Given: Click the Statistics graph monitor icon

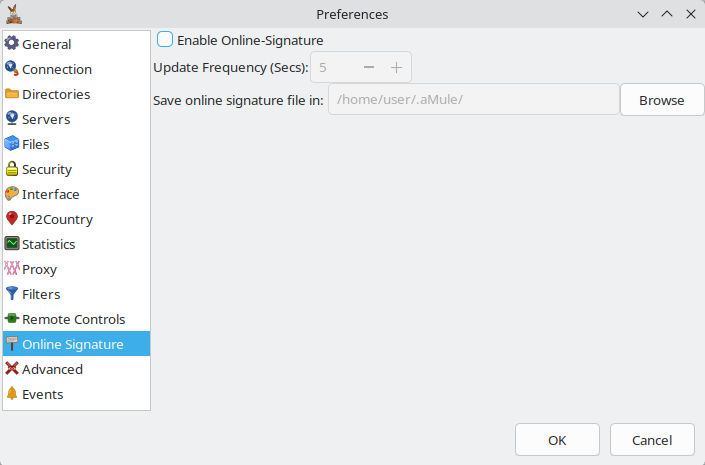Looking at the screenshot, I should (x=12, y=243).
